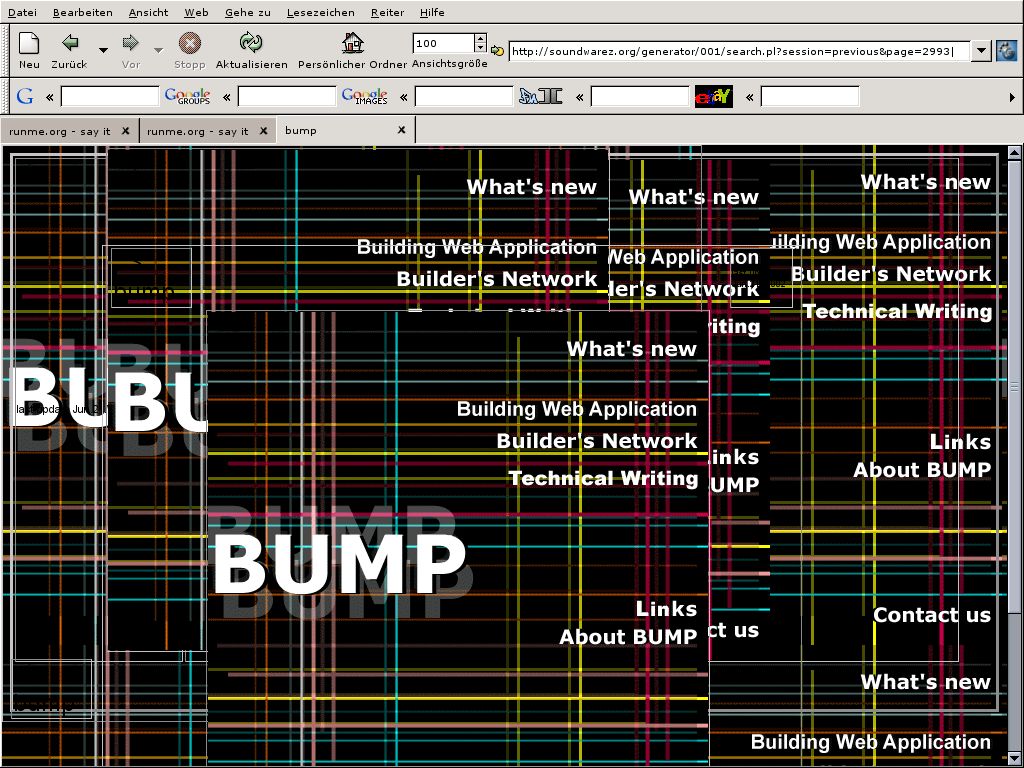Open the Lesezeichen menu

click(320, 13)
